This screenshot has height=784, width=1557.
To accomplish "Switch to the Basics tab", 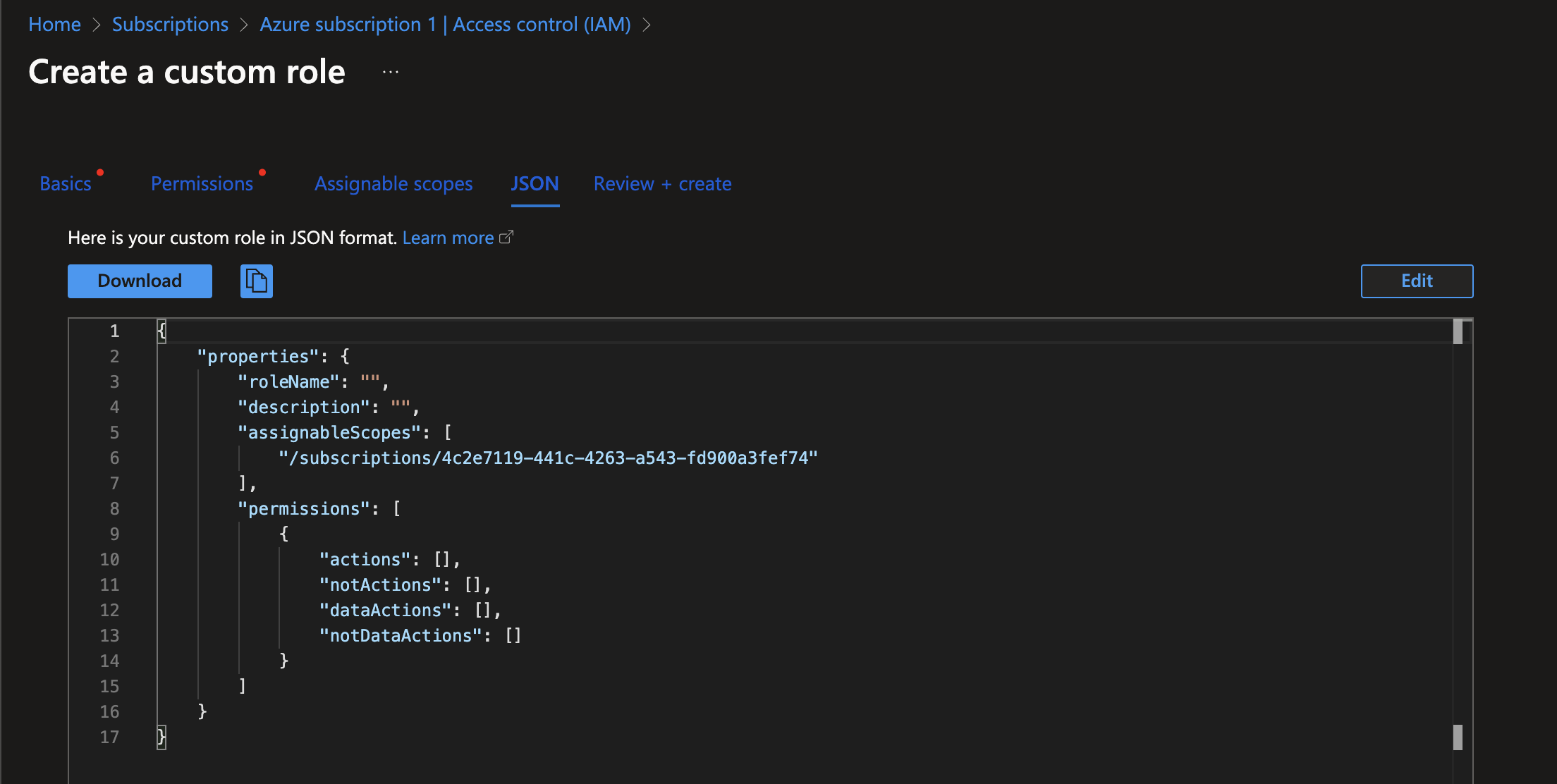I will 66,183.
